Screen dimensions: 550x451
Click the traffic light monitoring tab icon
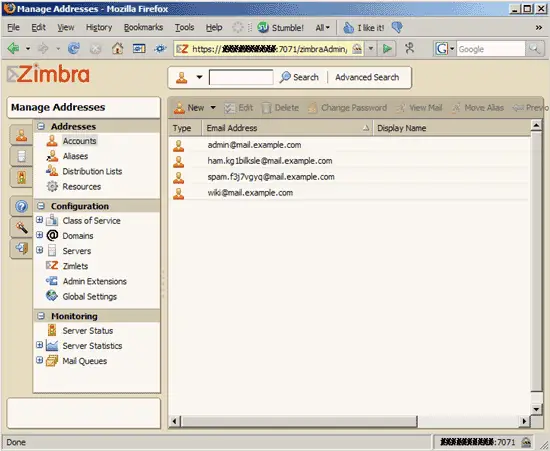pos(21,177)
